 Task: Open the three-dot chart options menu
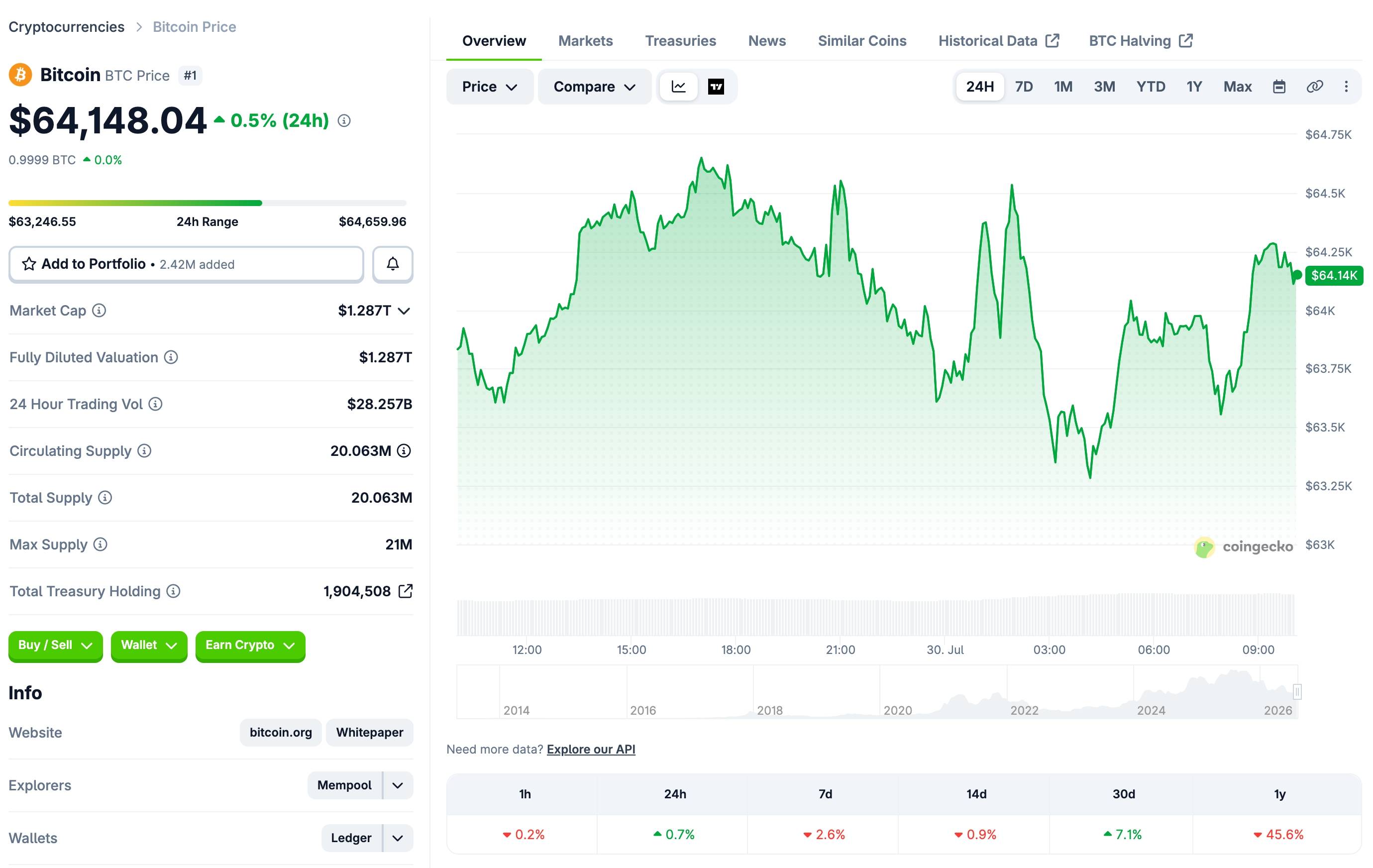coord(1346,87)
